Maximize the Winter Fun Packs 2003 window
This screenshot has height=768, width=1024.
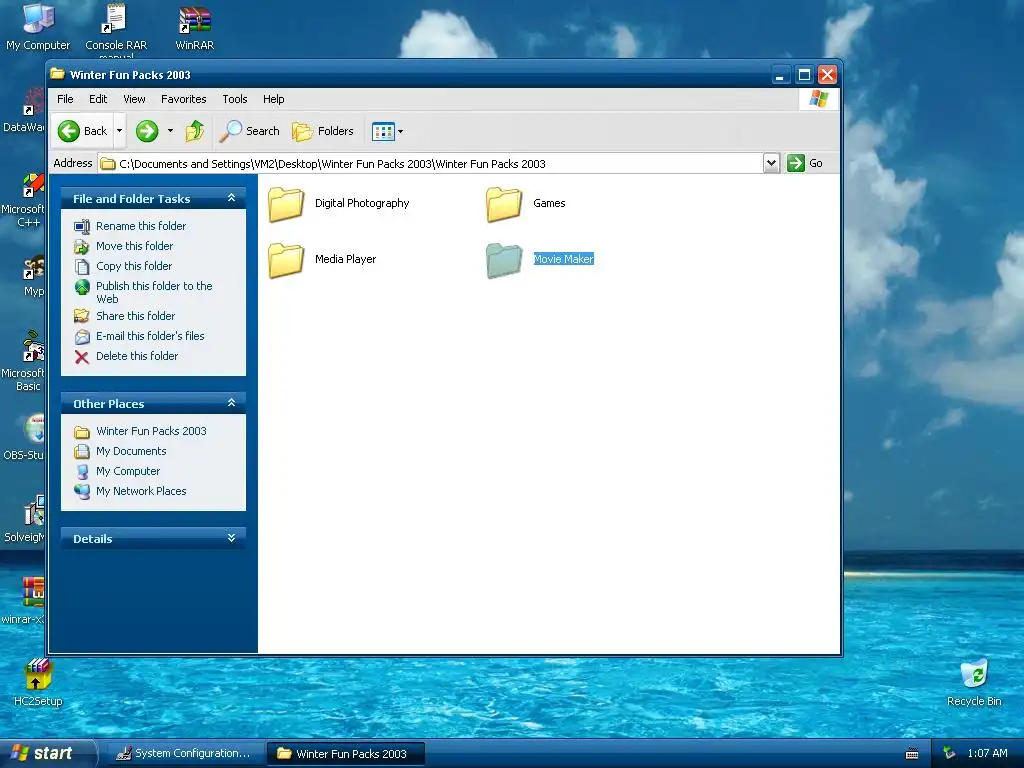point(804,75)
